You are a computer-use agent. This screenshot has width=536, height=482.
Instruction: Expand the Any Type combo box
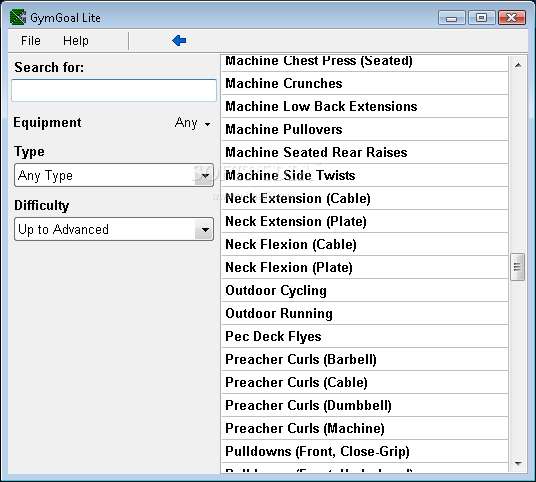pos(114,175)
